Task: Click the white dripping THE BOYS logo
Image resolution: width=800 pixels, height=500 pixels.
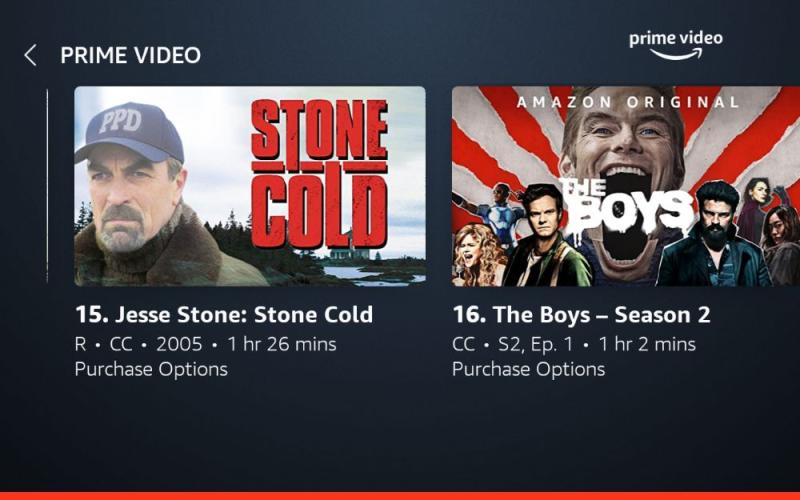Action: pos(627,205)
